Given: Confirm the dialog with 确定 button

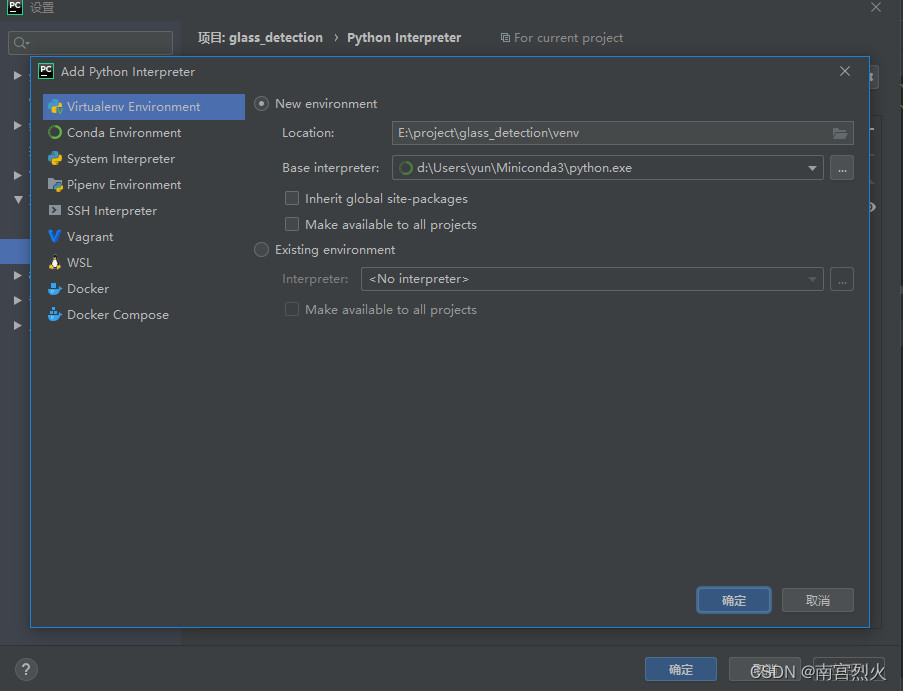Looking at the screenshot, I should coord(734,601).
